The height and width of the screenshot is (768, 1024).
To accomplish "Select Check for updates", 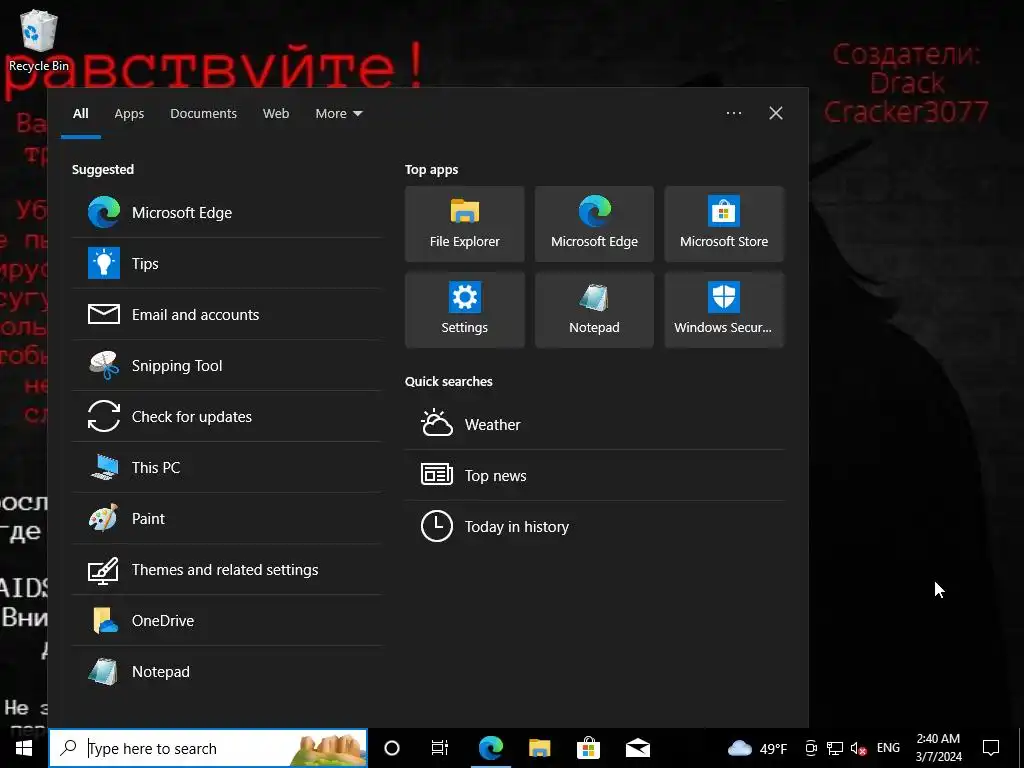I will (226, 416).
